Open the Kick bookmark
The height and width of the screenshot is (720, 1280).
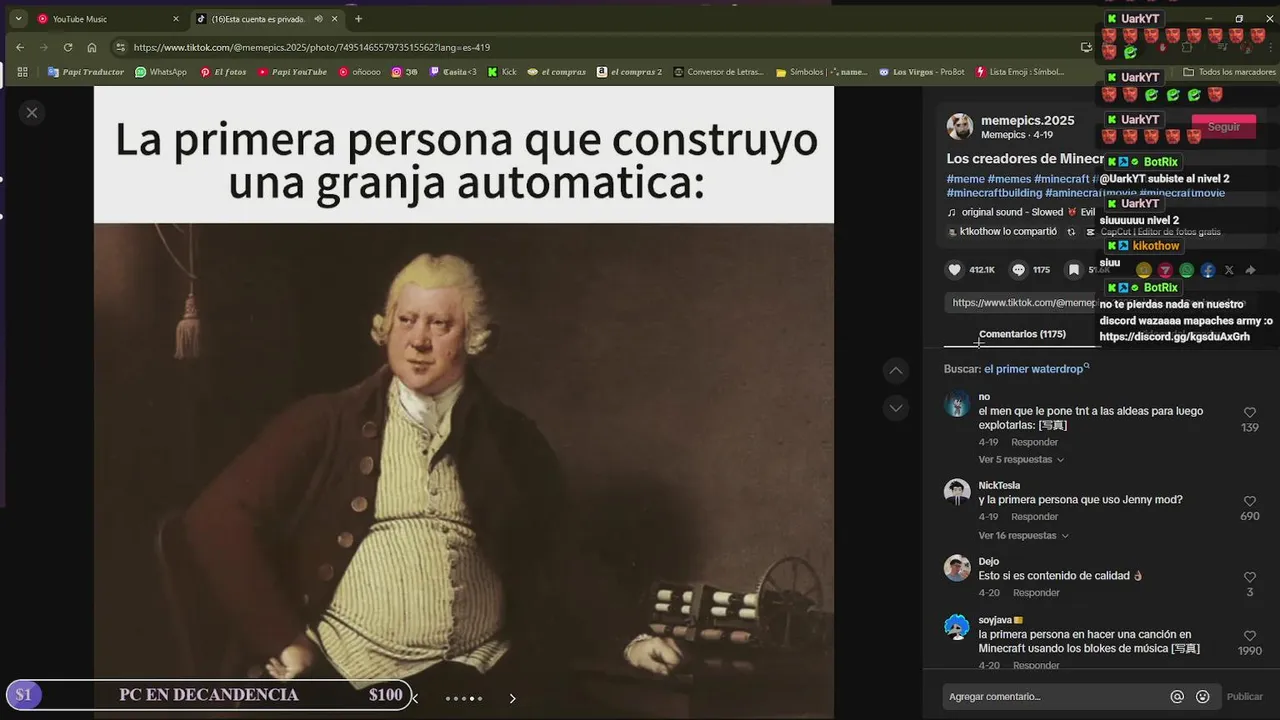502,72
